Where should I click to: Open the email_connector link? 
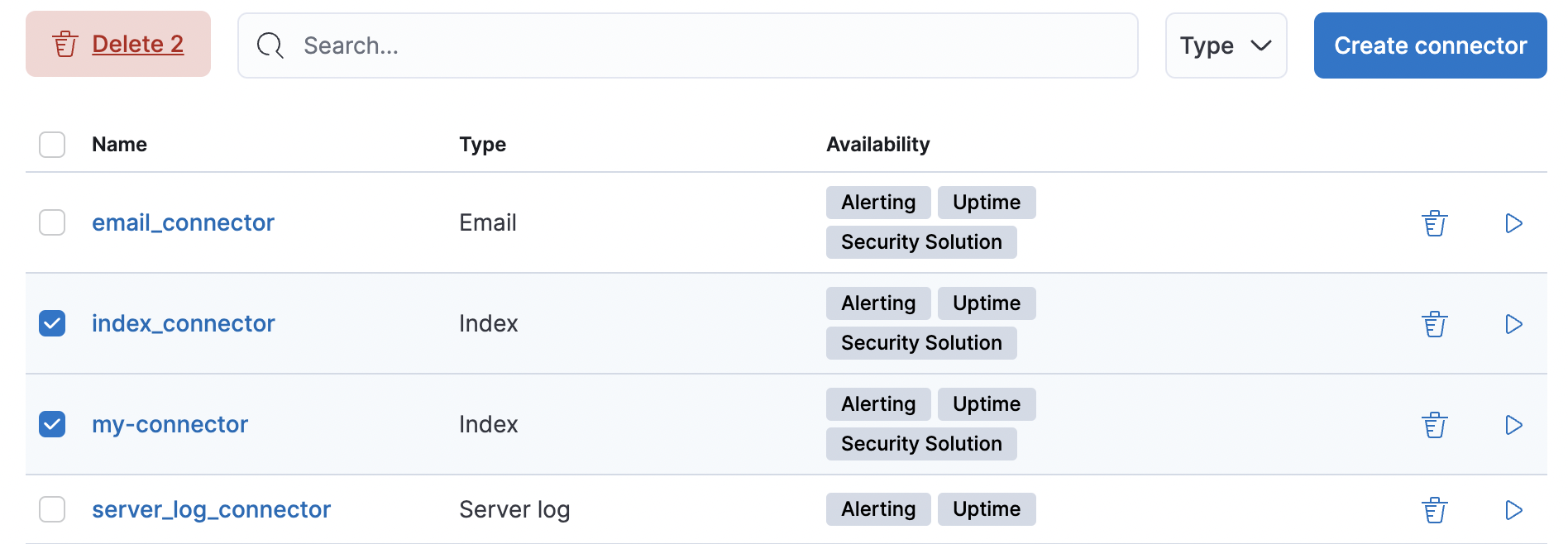point(183,222)
